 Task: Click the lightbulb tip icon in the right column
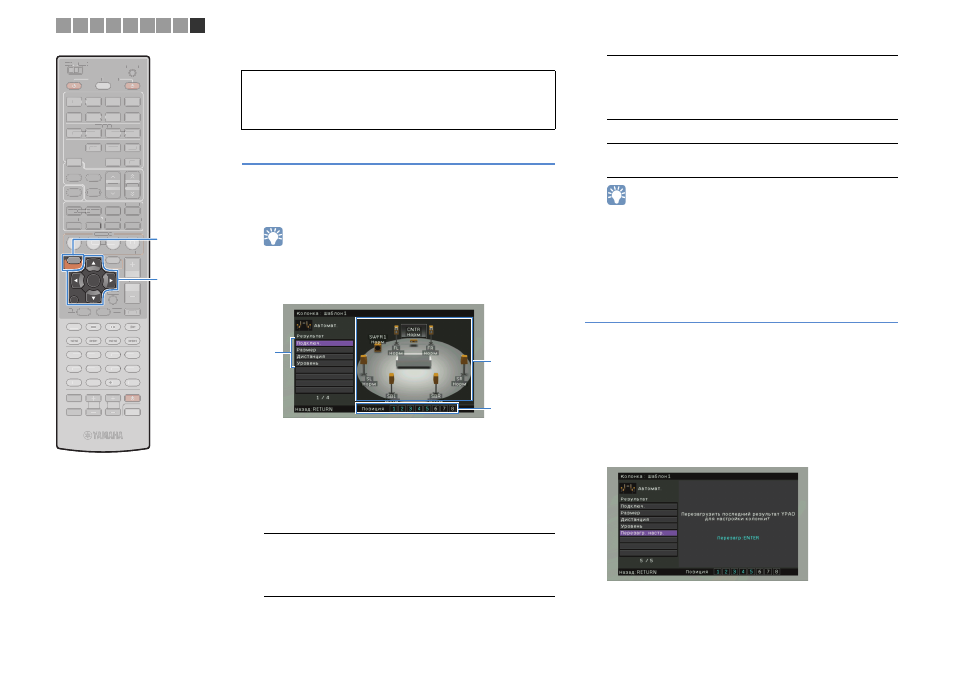click(x=616, y=195)
